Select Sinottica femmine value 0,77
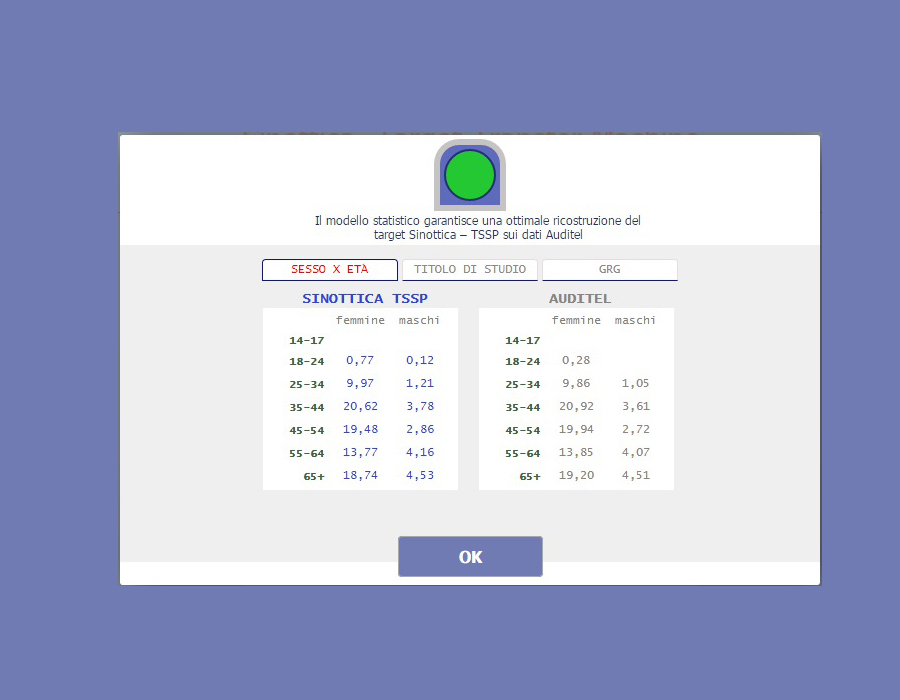This screenshot has height=700, width=900. [x=360, y=360]
